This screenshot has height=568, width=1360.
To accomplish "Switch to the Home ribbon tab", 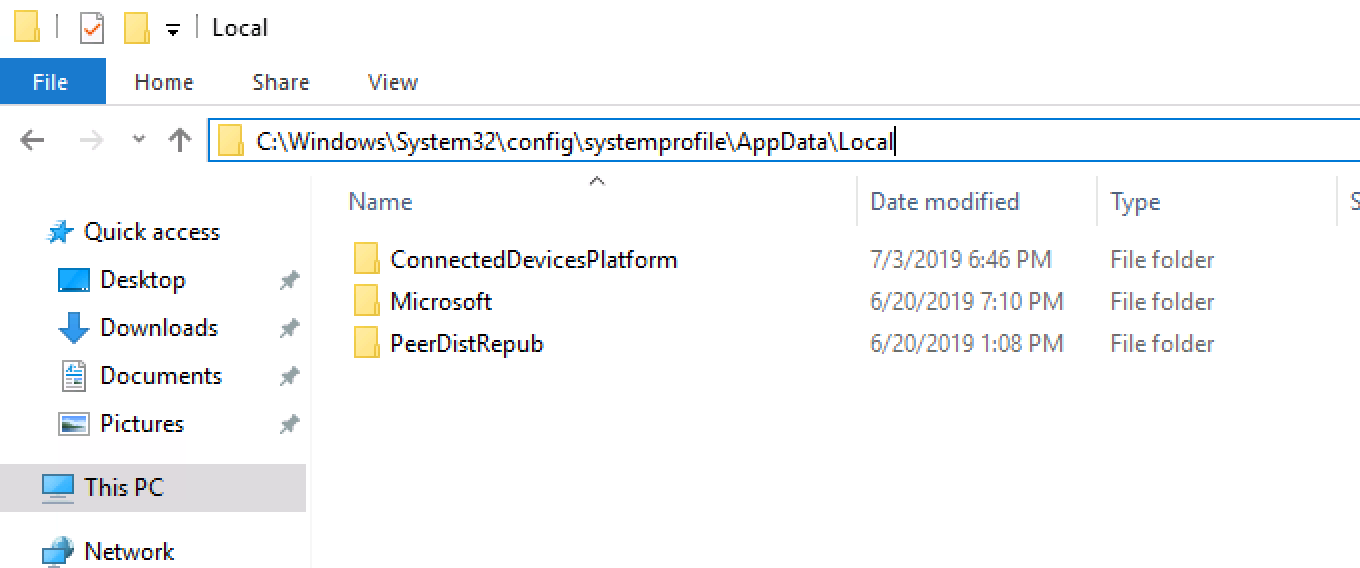I will click(x=164, y=82).
